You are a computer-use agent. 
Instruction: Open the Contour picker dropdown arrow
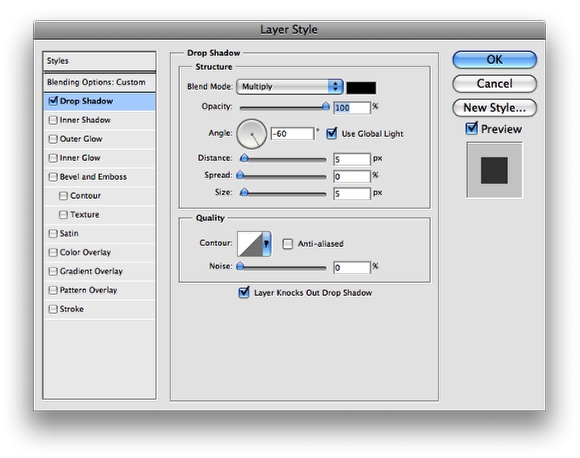(x=267, y=244)
